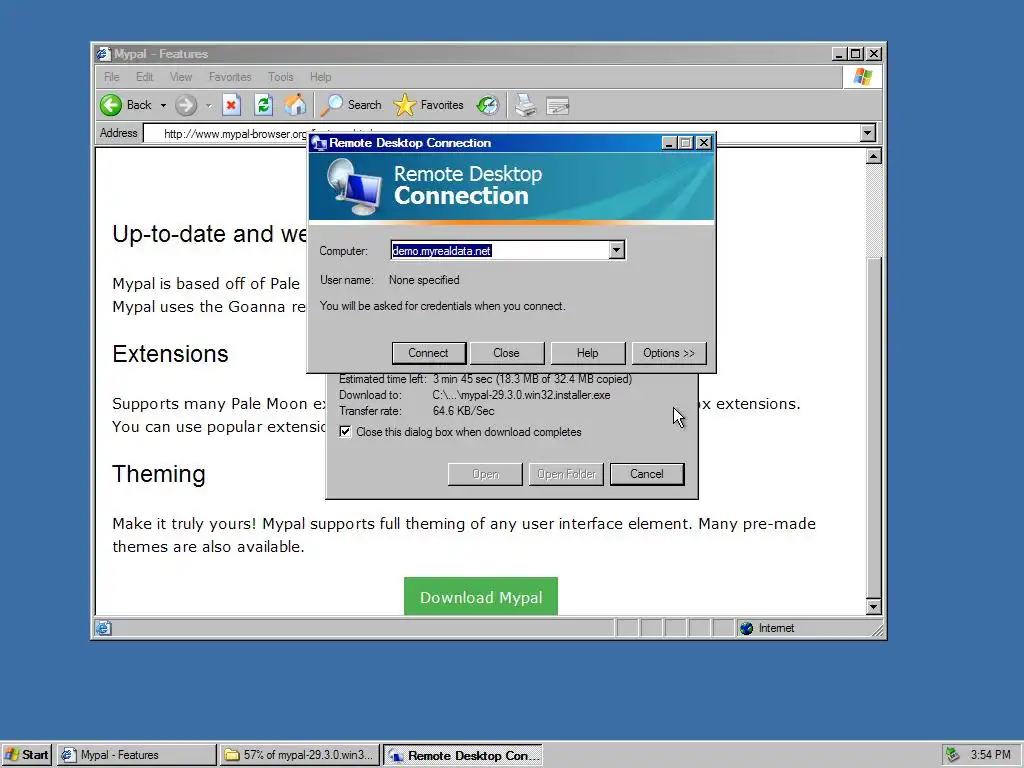Image resolution: width=1024 pixels, height=768 pixels.
Task: Open Search with the magnifier icon
Action: pyautogui.click(x=332, y=105)
